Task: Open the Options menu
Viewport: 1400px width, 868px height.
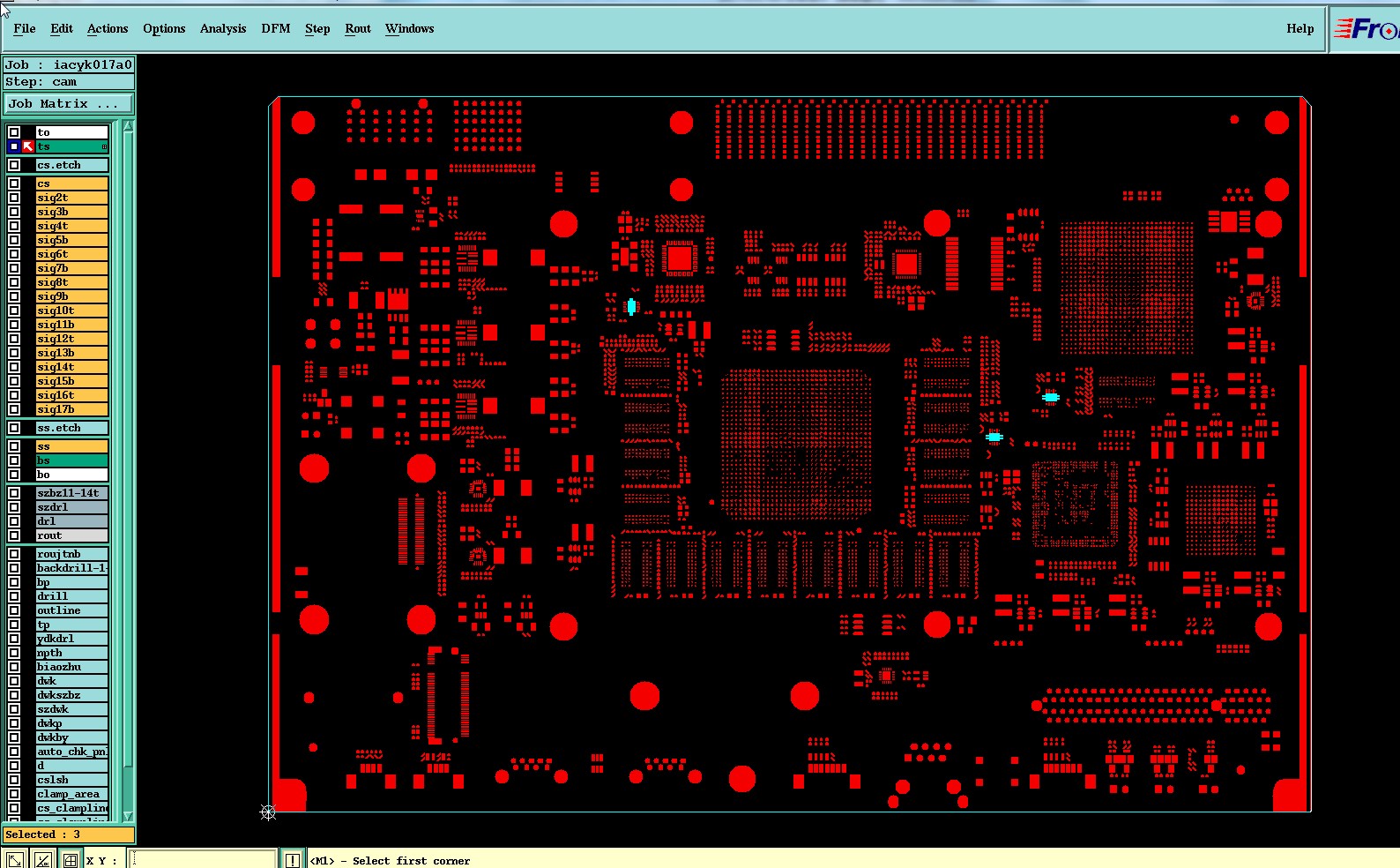Action: tap(164, 28)
